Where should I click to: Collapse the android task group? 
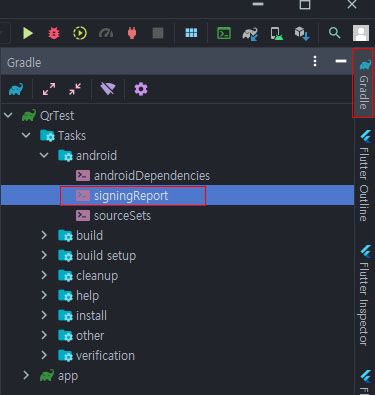pyautogui.click(x=44, y=156)
